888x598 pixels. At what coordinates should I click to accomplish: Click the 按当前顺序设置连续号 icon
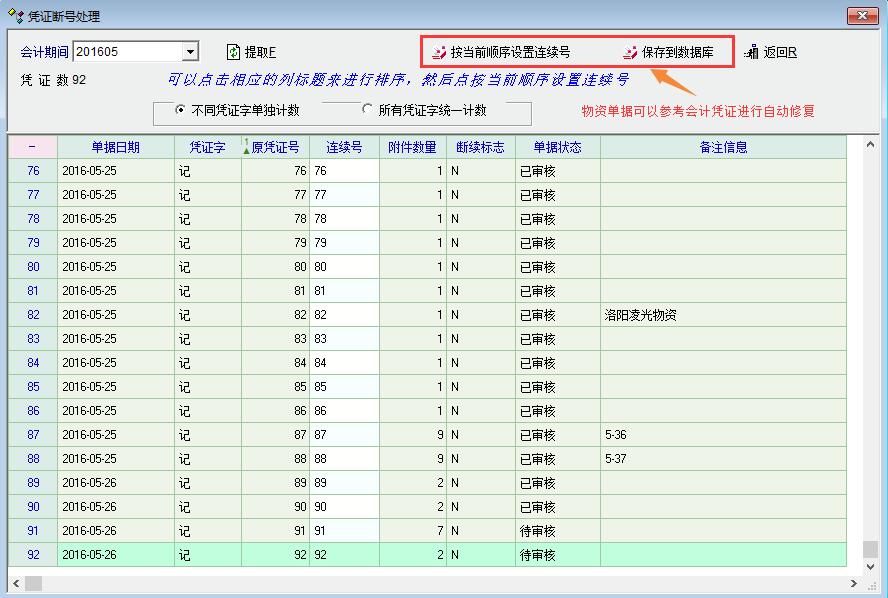(438, 52)
